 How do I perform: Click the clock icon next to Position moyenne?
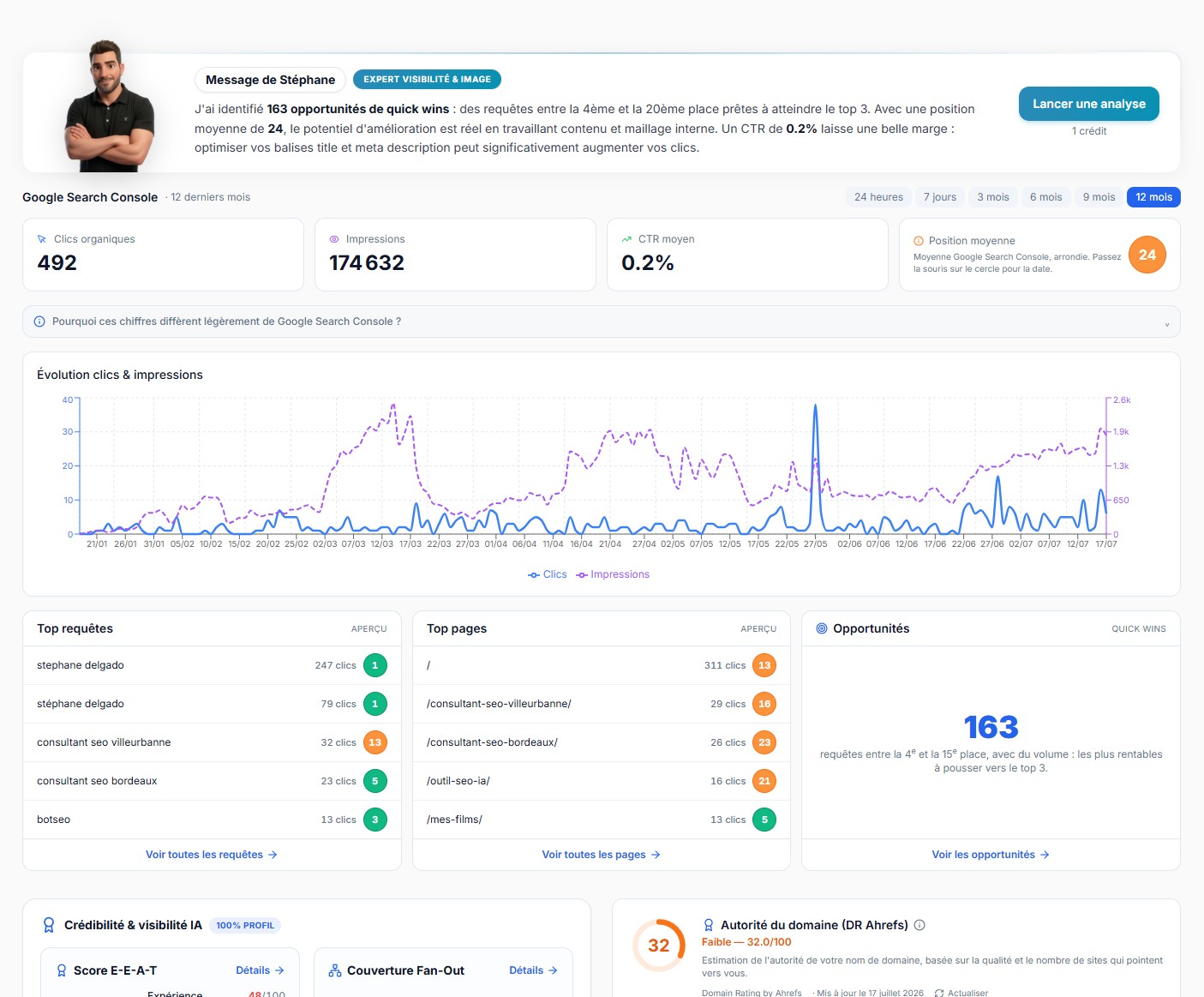click(x=919, y=241)
